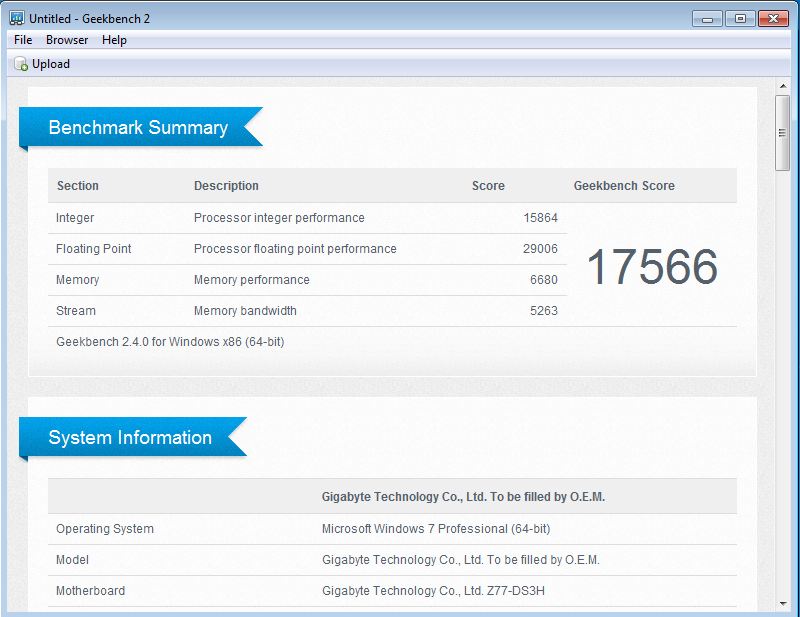Click the Integer section row label
The height and width of the screenshot is (617, 800).
(x=75, y=218)
